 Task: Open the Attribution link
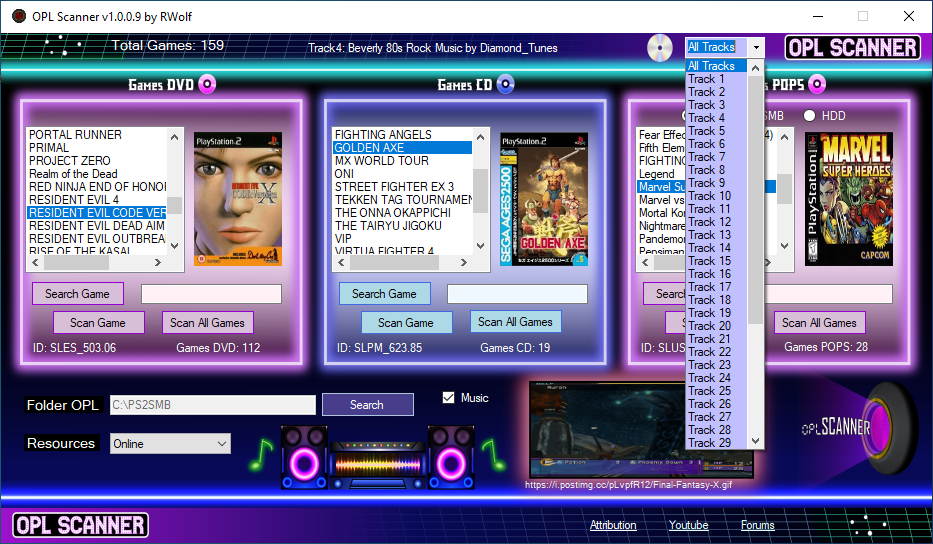click(613, 525)
